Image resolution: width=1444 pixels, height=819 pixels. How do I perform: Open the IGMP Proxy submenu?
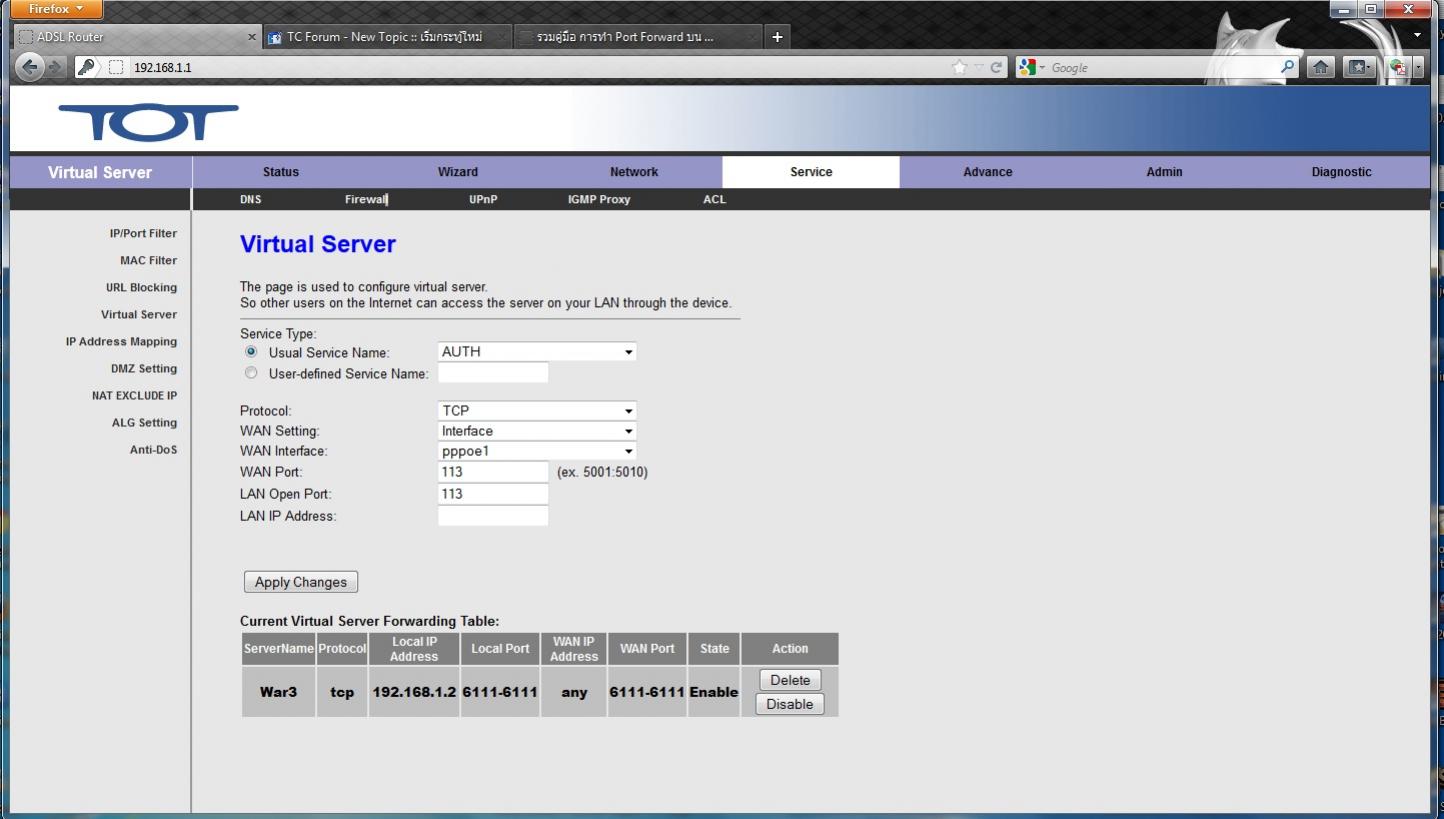[599, 199]
